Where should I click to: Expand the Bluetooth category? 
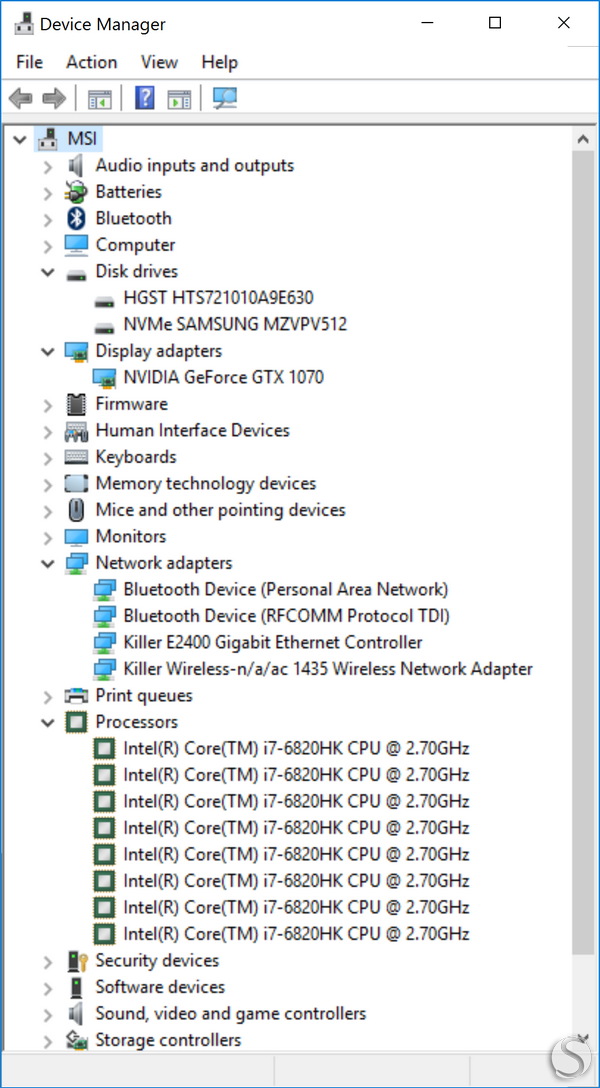(x=47, y=219)
